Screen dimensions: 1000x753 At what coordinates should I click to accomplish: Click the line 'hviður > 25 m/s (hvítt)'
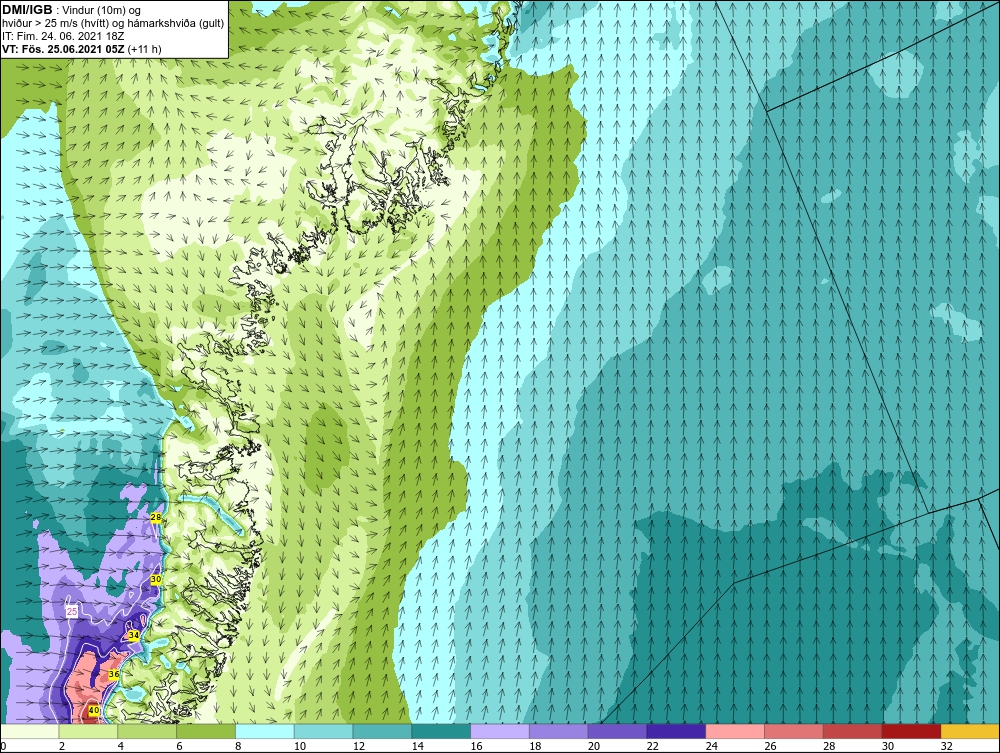pyautogui.click(x=59, y=24)
